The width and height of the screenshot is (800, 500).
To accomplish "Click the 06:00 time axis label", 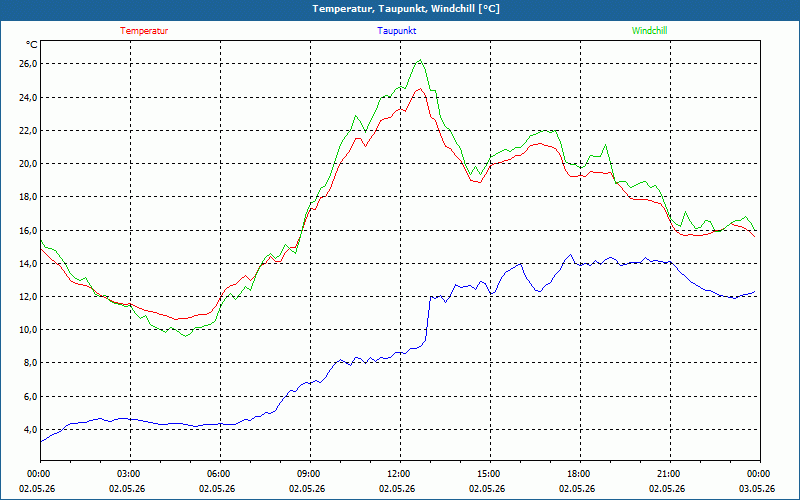I will tap(220, 473).
